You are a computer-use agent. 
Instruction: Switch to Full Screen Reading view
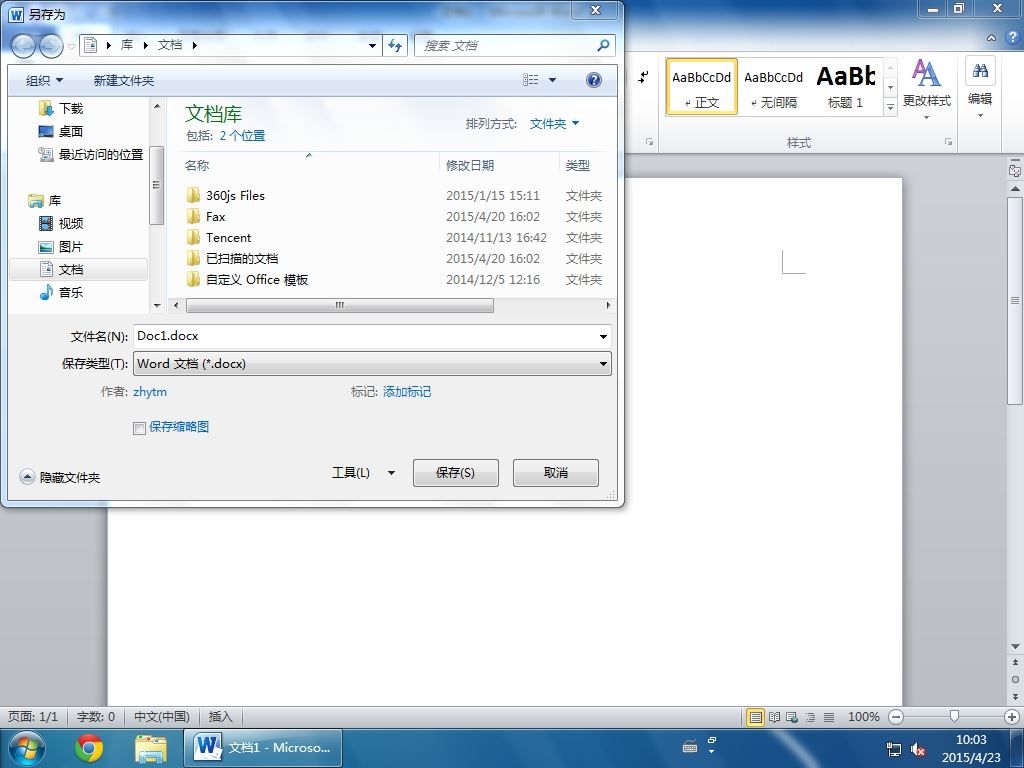point(775,717)
